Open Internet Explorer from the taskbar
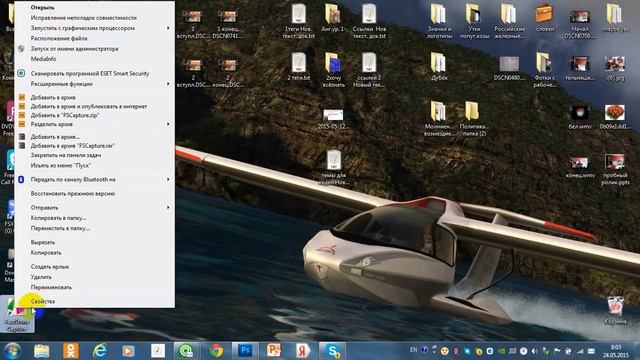Viewport: 640px width, 360px height. (x=100, y=350)
